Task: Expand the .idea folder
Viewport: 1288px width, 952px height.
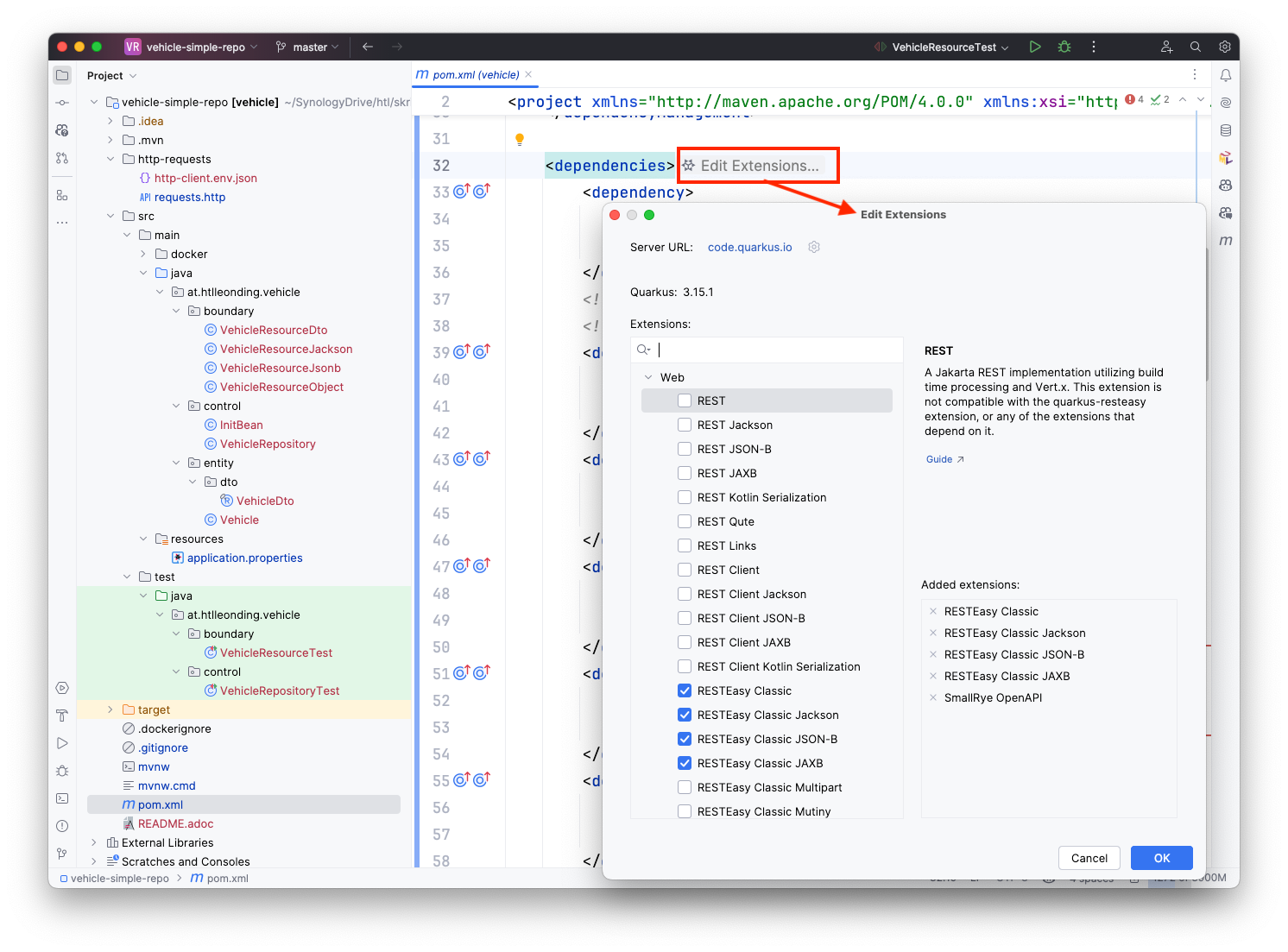Action: (110, 121)
